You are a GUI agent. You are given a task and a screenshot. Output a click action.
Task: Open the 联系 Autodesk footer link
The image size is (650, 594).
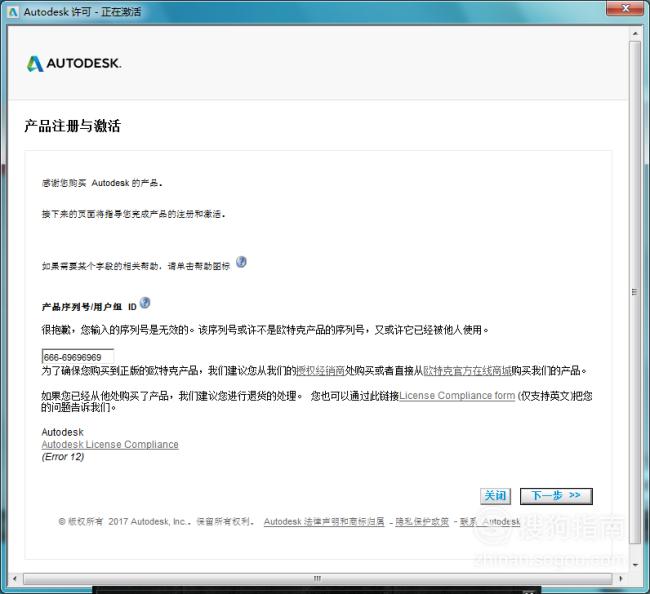tap(490, 521)
